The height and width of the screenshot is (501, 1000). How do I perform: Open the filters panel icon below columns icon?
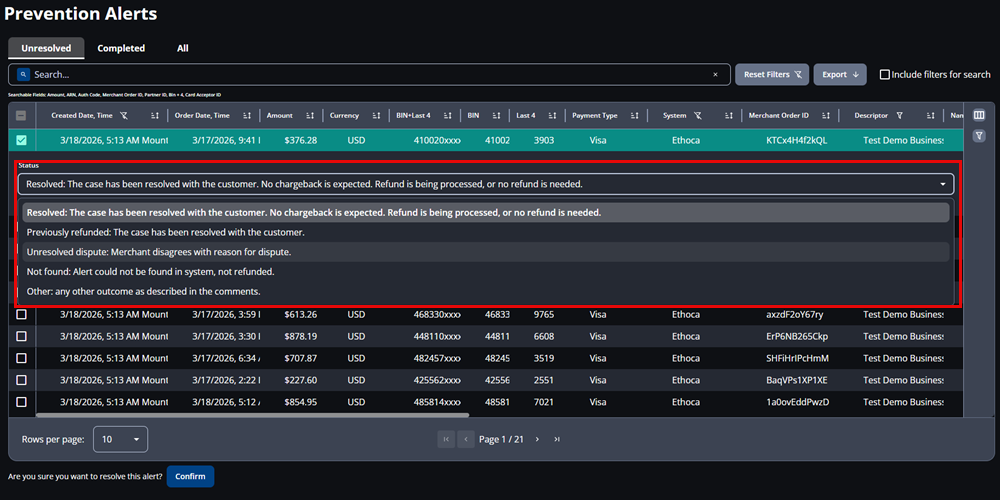pos(980,136)
